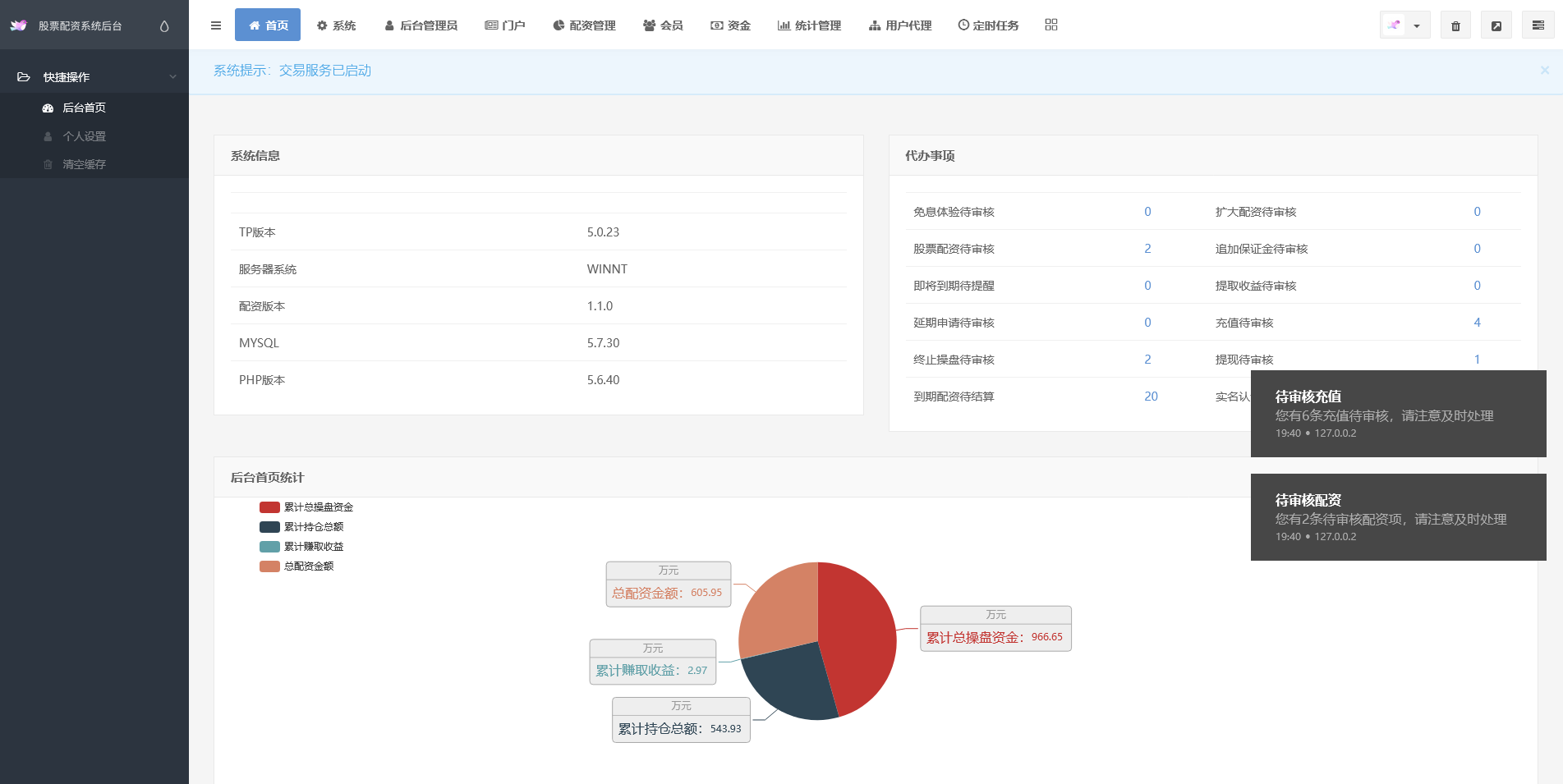Click the TP版本 value 5.0.23

[603, 232]
